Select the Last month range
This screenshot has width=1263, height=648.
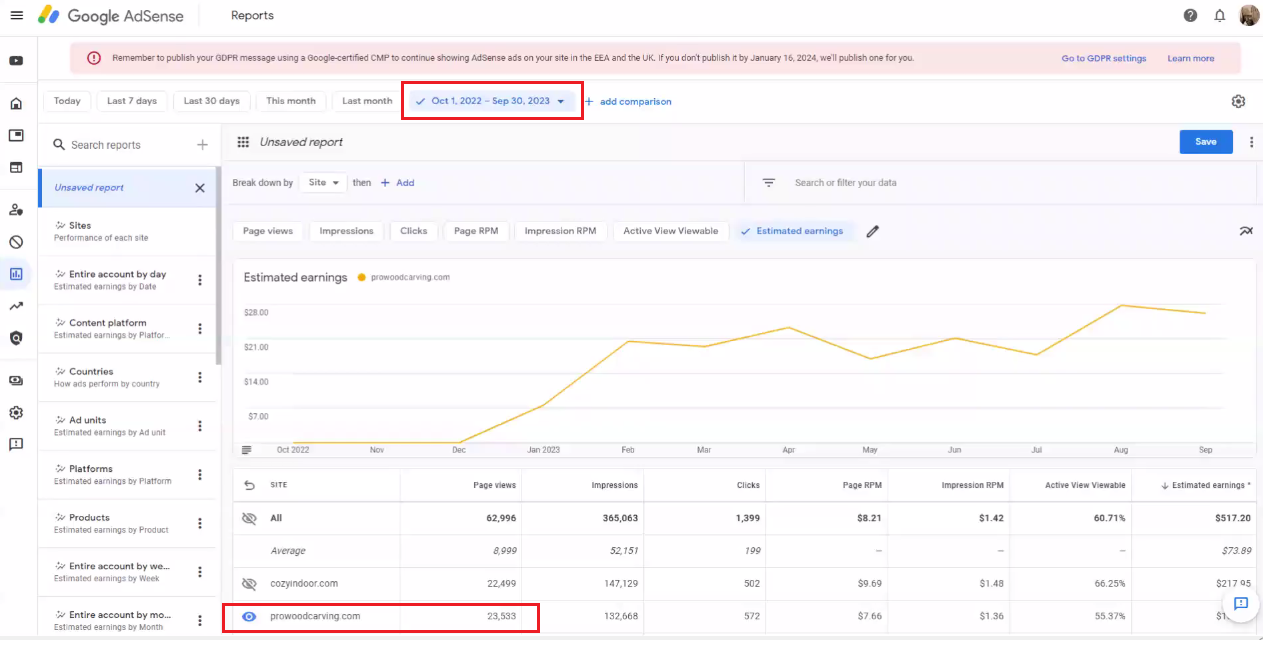(x=367, y=101)
